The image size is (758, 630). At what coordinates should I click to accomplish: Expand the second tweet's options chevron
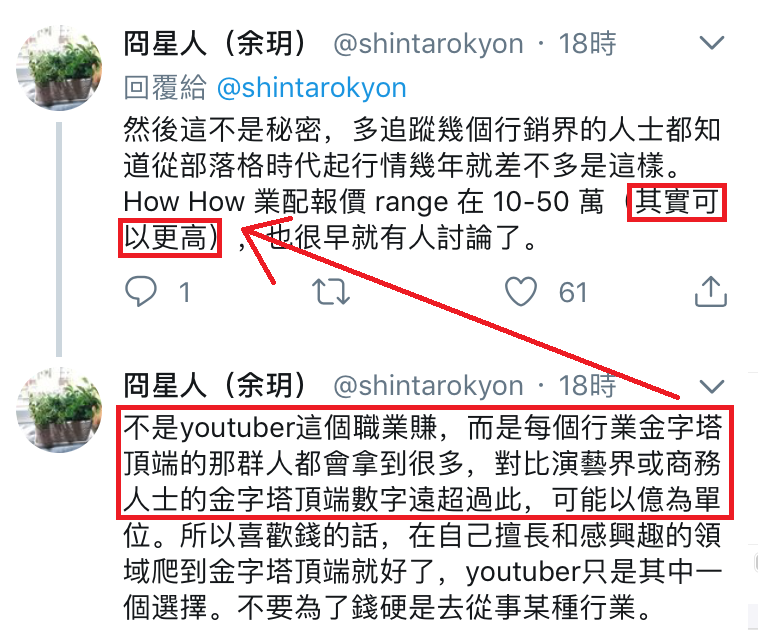[x=712, y=386]
